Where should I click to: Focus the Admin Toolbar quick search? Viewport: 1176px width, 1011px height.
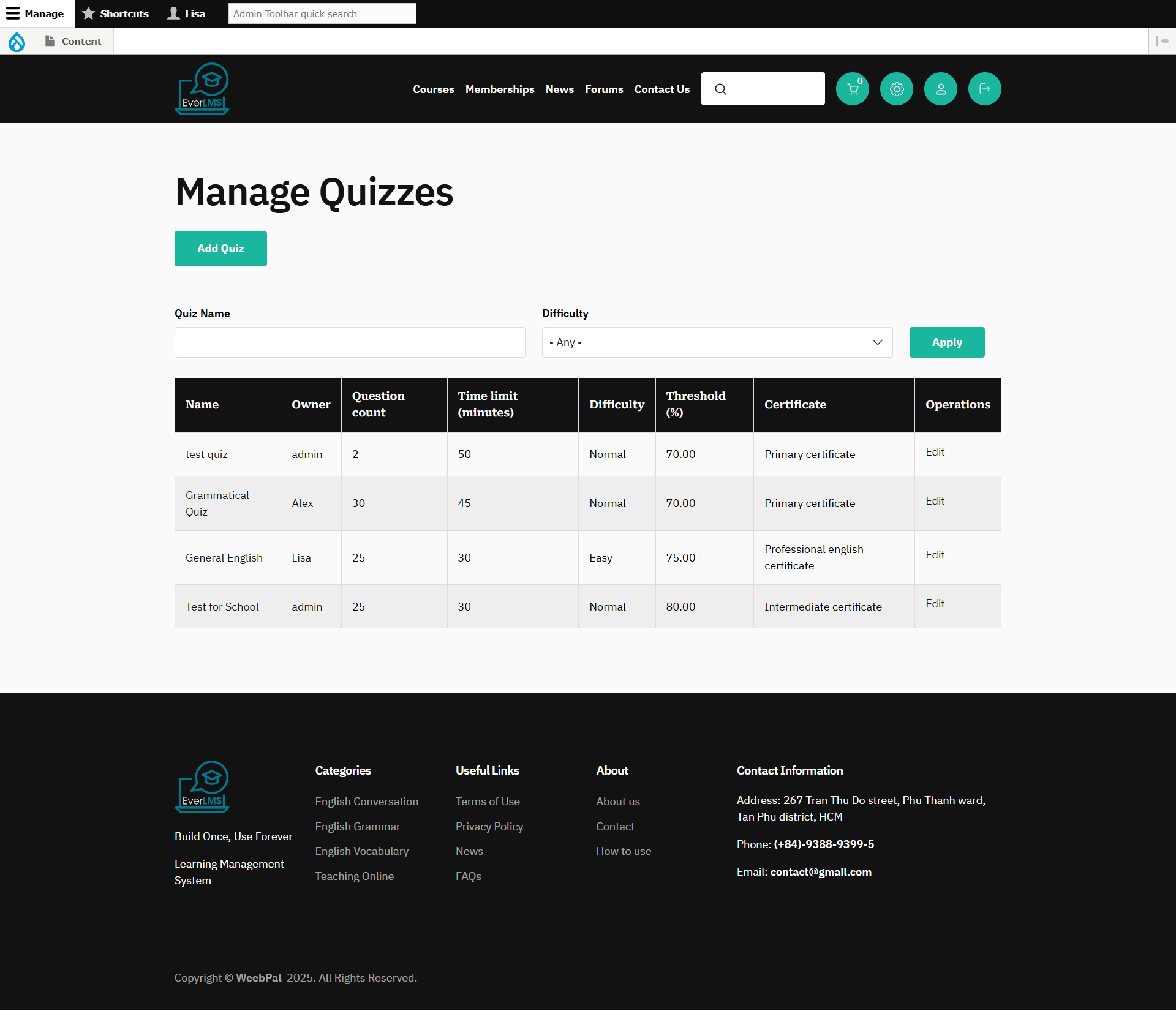click(322, 13)
